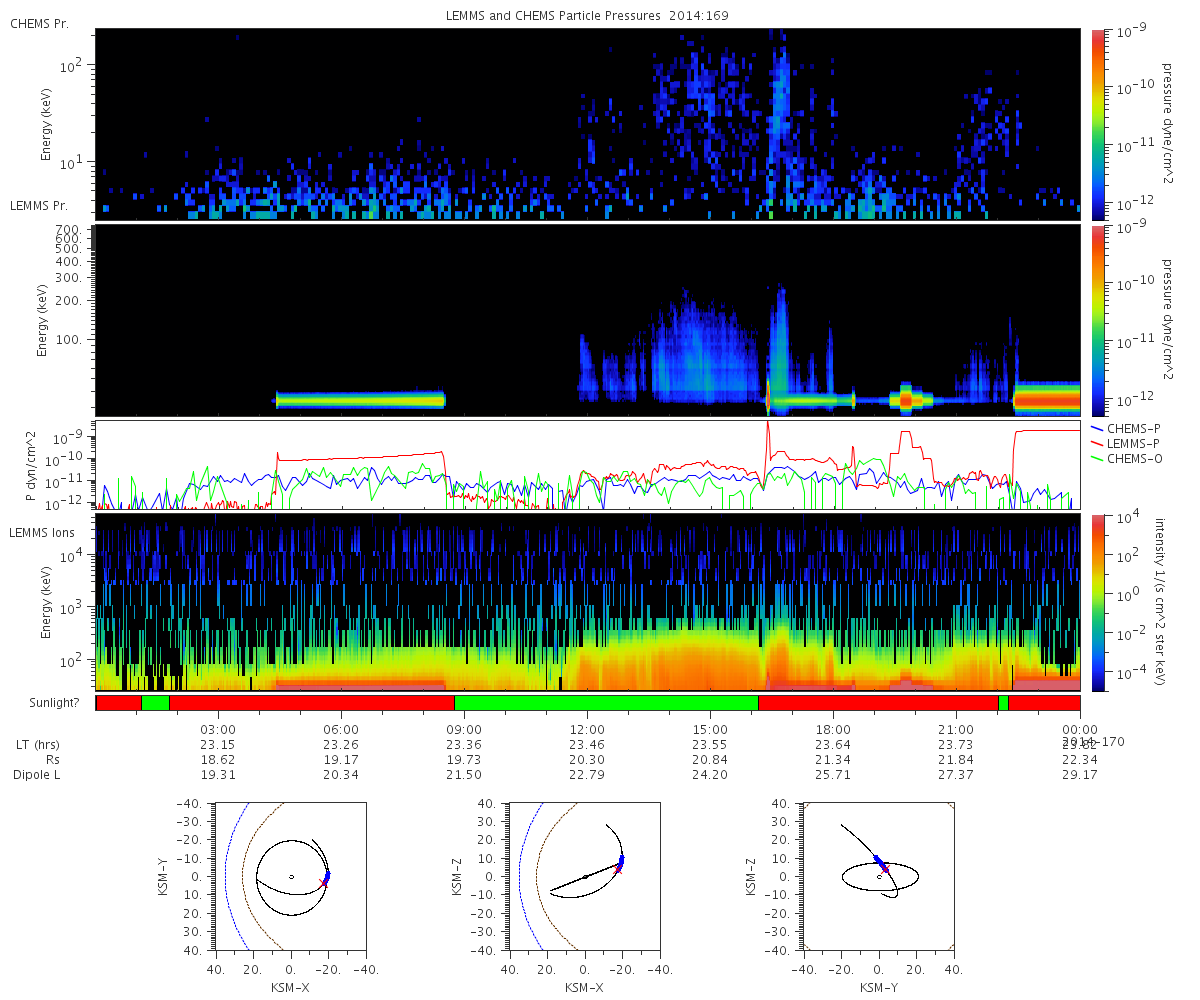Click the LEMMS Ions intensity colorbar
1200x1000 pixels.
coord(1099,603)
